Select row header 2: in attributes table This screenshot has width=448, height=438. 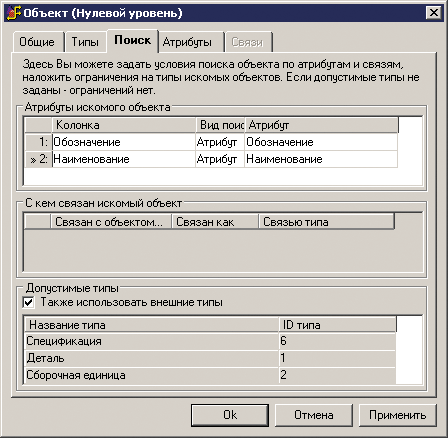coord(38,159)
